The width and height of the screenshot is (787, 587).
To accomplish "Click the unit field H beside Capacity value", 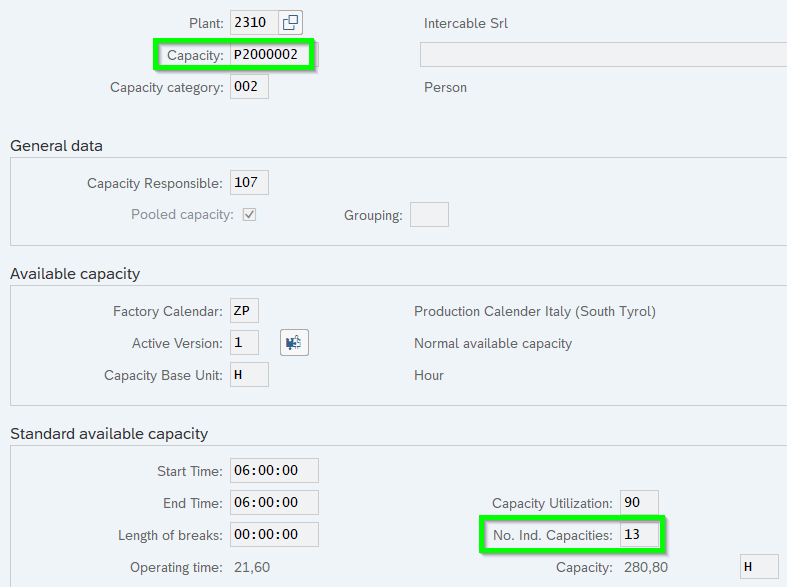I will (x=757, y=567).
